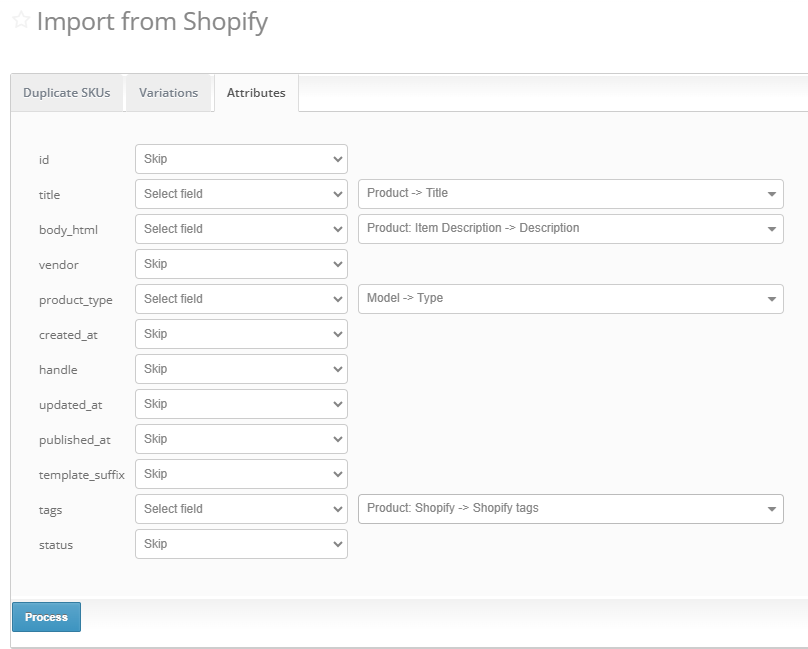Click the template_suffix attribute label
Viewport: 808px width, 649px height.
pos(82,475)
